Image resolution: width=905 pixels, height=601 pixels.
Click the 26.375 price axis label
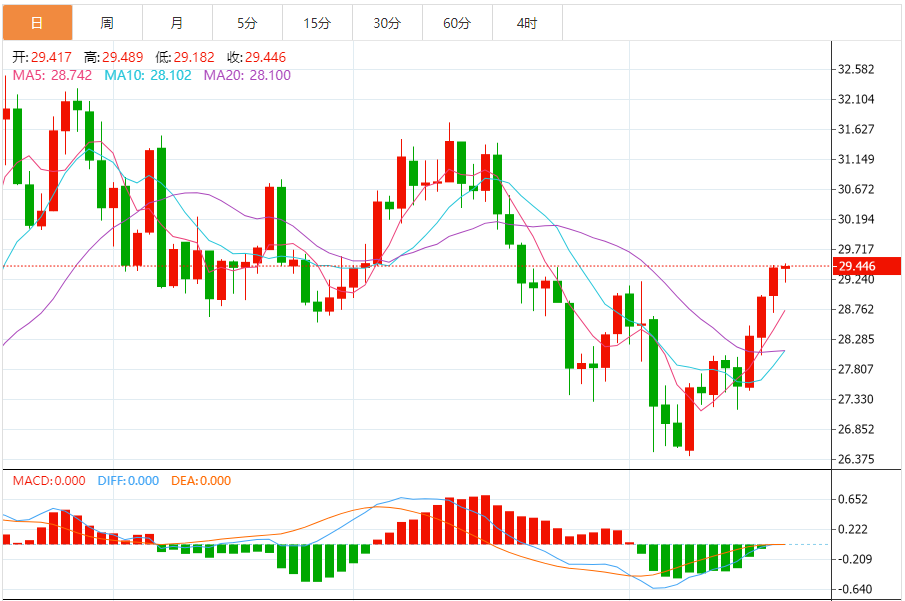click(856, 460)
